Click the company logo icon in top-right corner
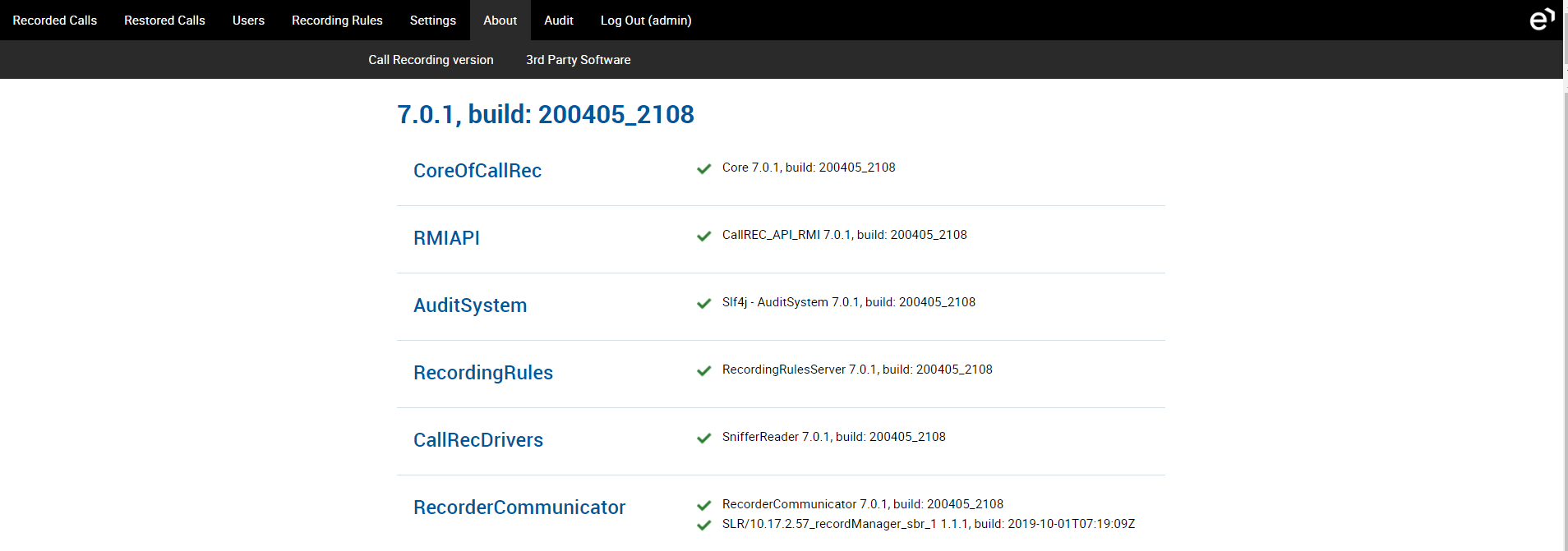Screen dimensions: 1568x551 coord(1542,20)
